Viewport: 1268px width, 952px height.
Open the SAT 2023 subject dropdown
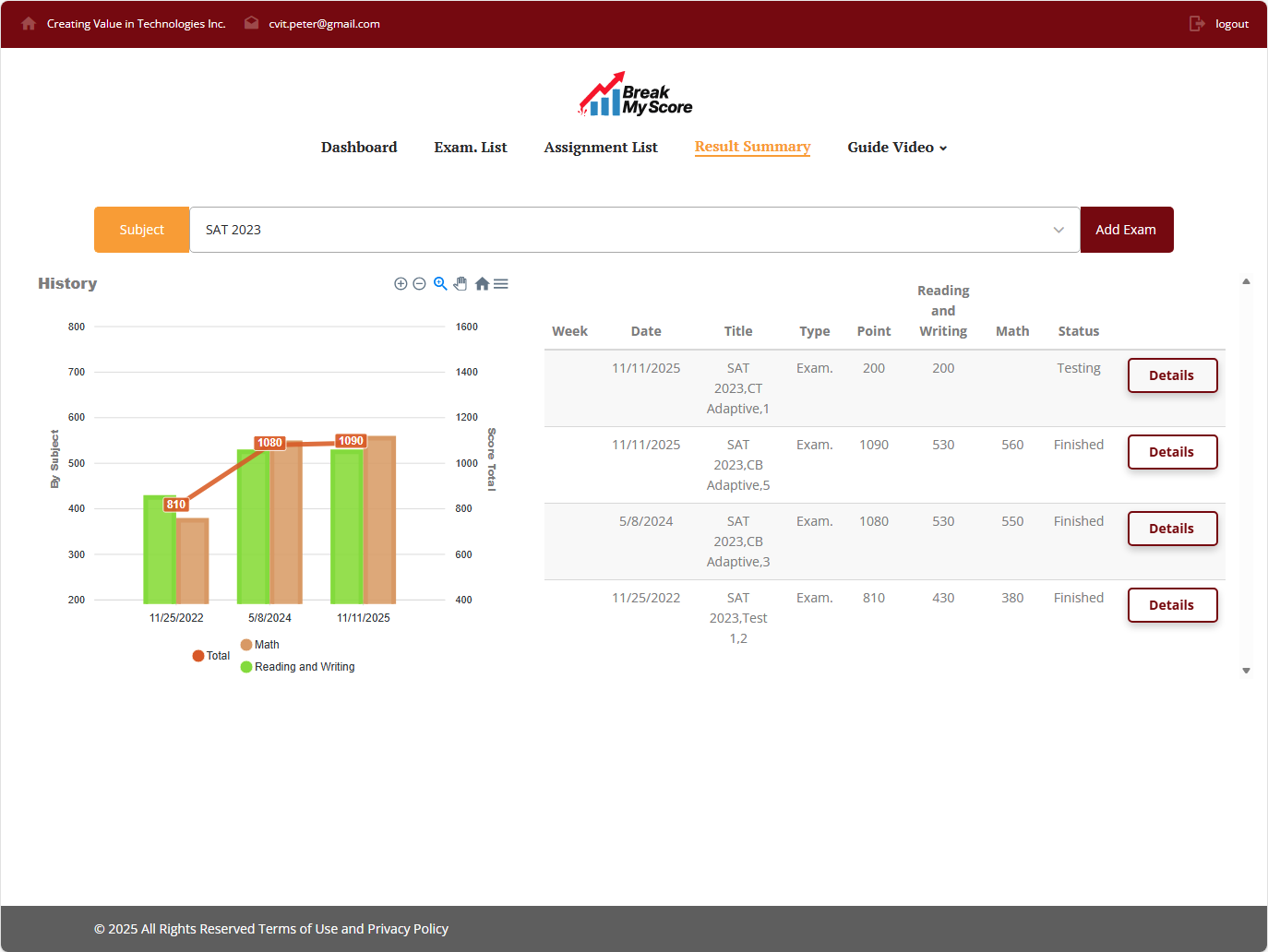pos(634,230)
